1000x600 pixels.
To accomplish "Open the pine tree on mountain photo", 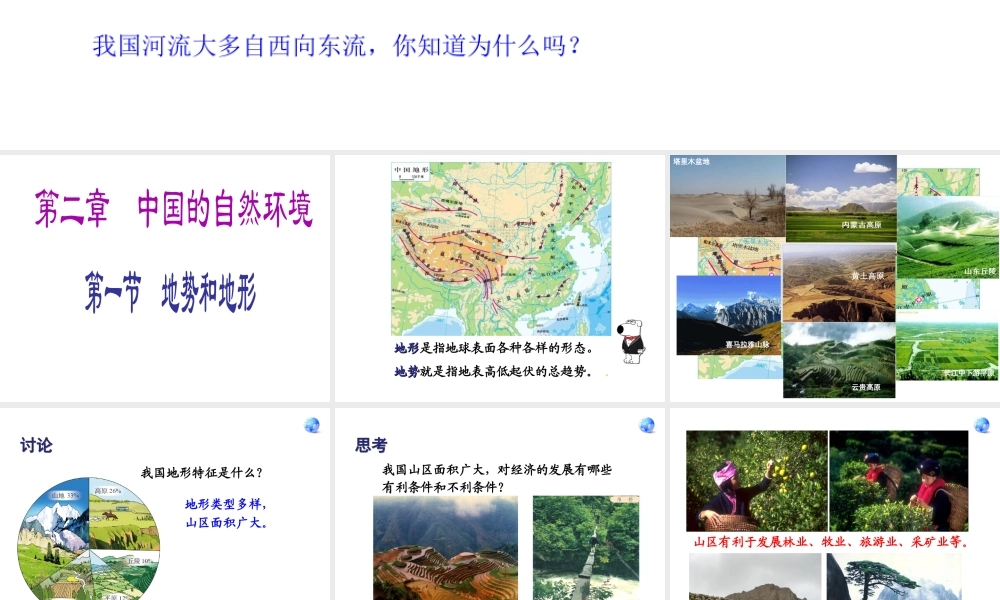I will [x=893, y=576].
